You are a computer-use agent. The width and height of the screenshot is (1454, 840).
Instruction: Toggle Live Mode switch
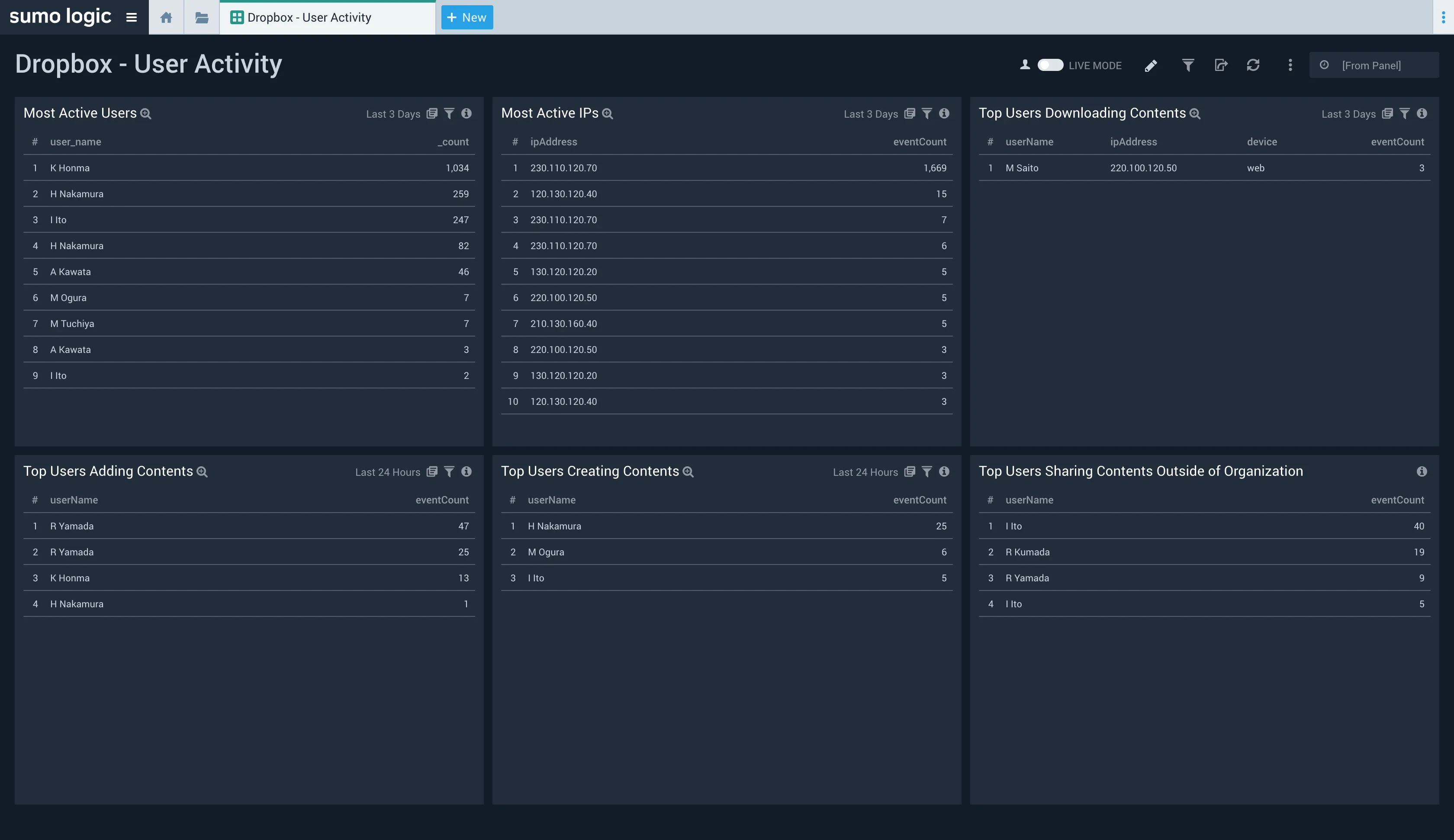coord(1050,65)
